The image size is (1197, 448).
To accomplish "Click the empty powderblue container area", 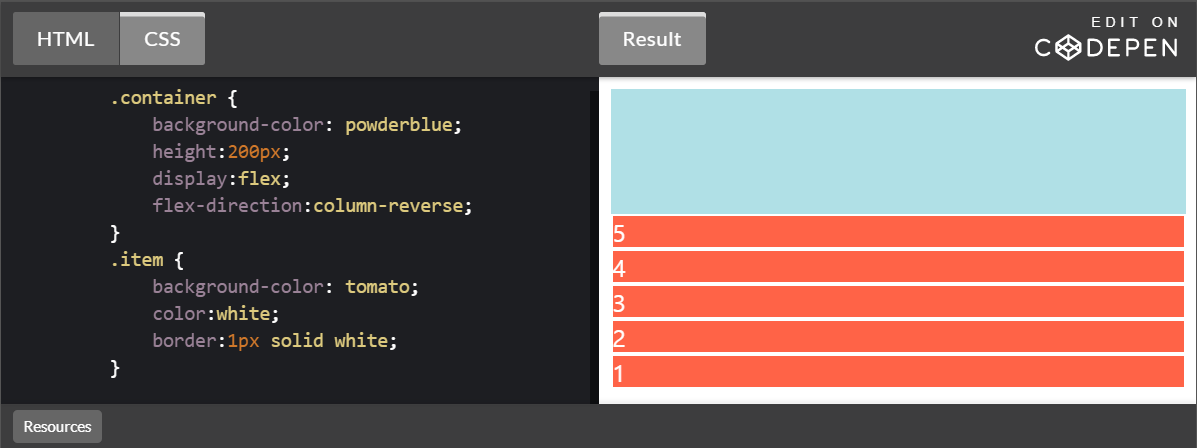I will pos(897,150).
